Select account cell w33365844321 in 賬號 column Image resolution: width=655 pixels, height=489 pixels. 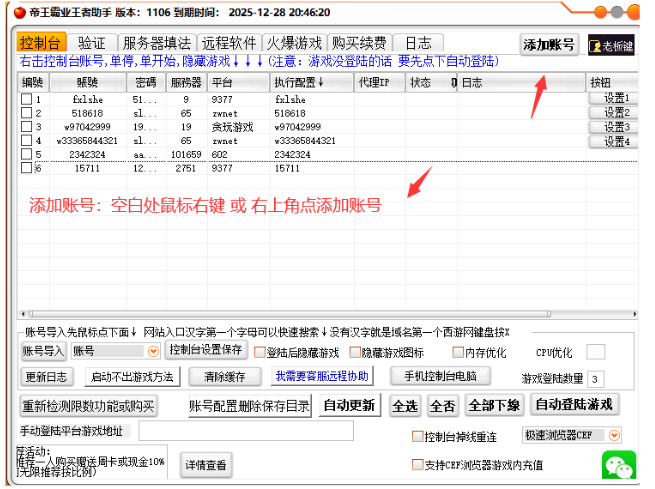point(87,141)
